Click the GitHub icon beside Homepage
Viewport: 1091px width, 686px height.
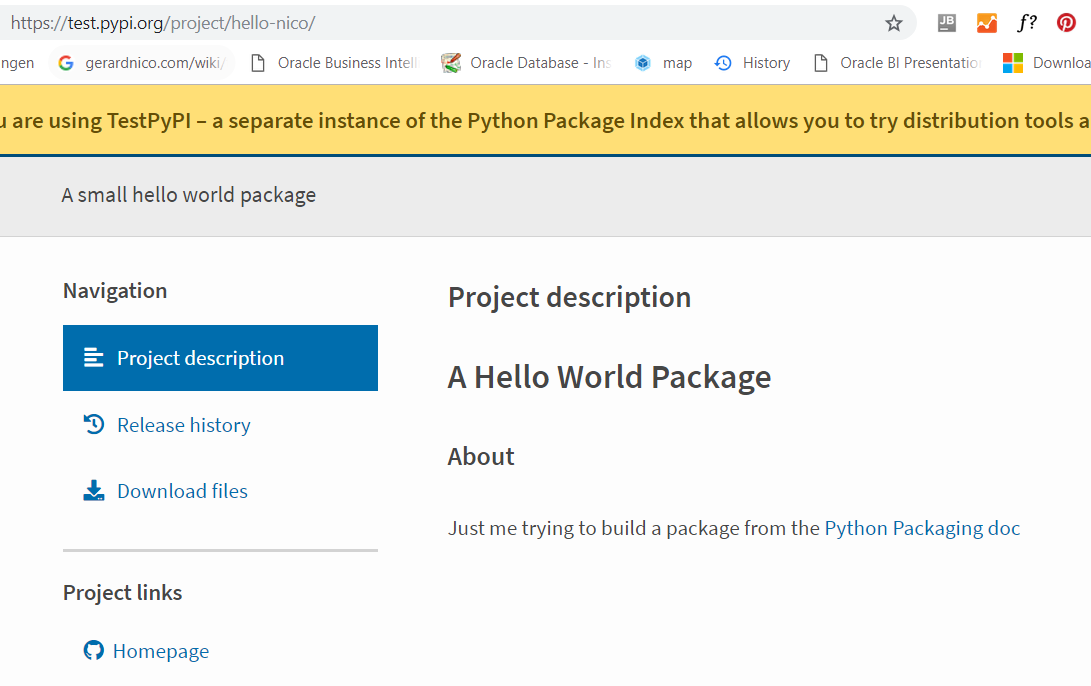(93, 650)
